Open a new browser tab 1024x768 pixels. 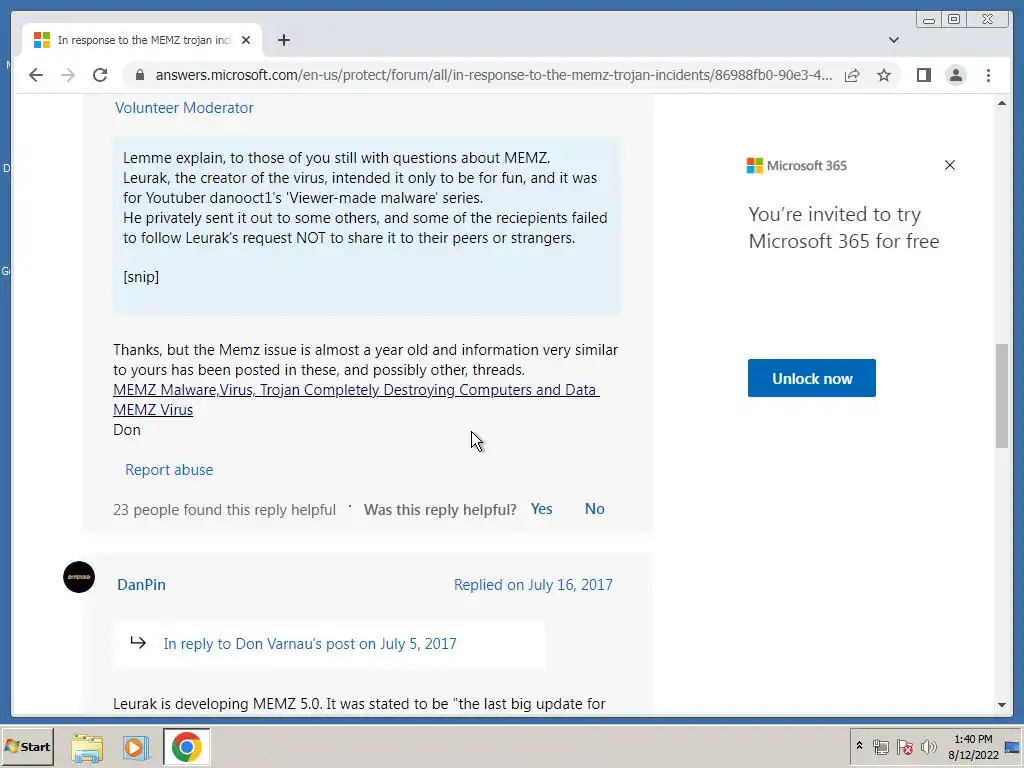click(x=283, y=40)
